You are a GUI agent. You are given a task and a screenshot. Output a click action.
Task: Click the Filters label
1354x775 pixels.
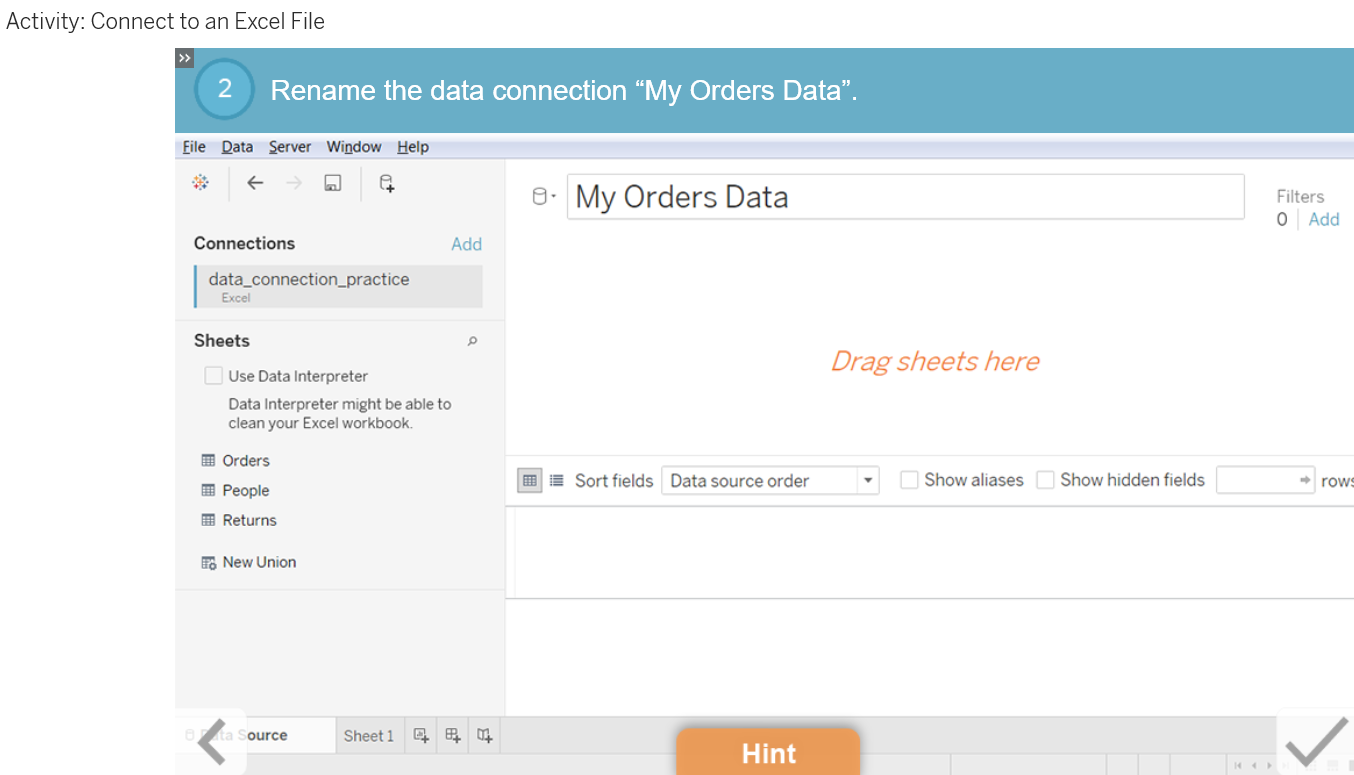1300,197
